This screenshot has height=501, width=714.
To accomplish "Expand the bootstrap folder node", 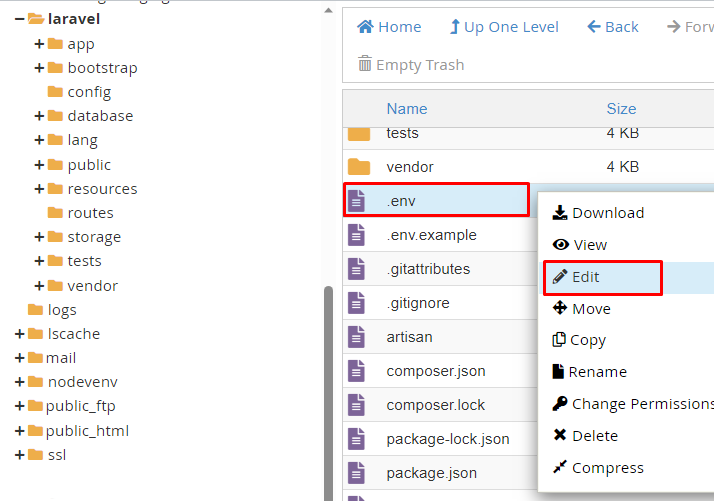I will pos(39,68).
